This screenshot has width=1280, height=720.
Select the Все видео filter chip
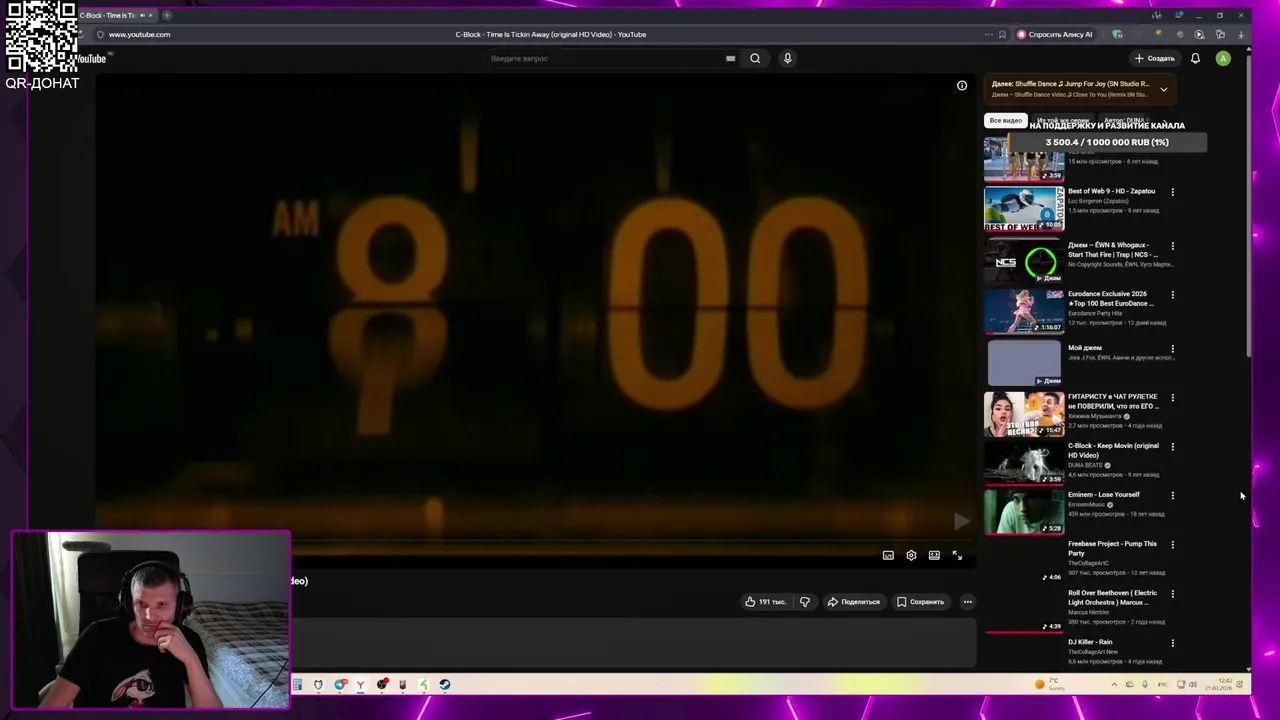(1005, 120)
